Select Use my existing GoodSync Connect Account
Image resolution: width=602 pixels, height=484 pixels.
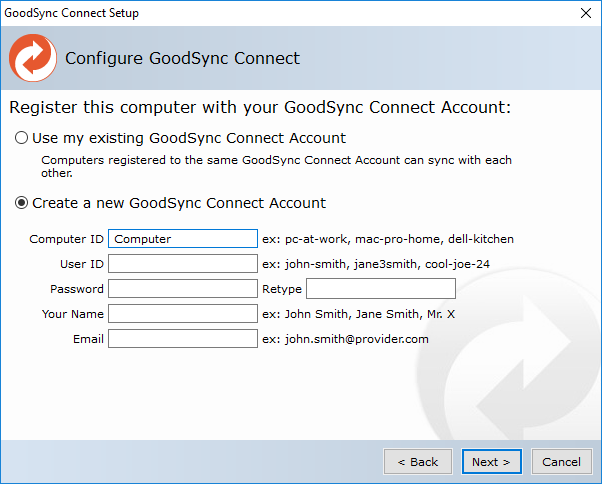(22, 138)
